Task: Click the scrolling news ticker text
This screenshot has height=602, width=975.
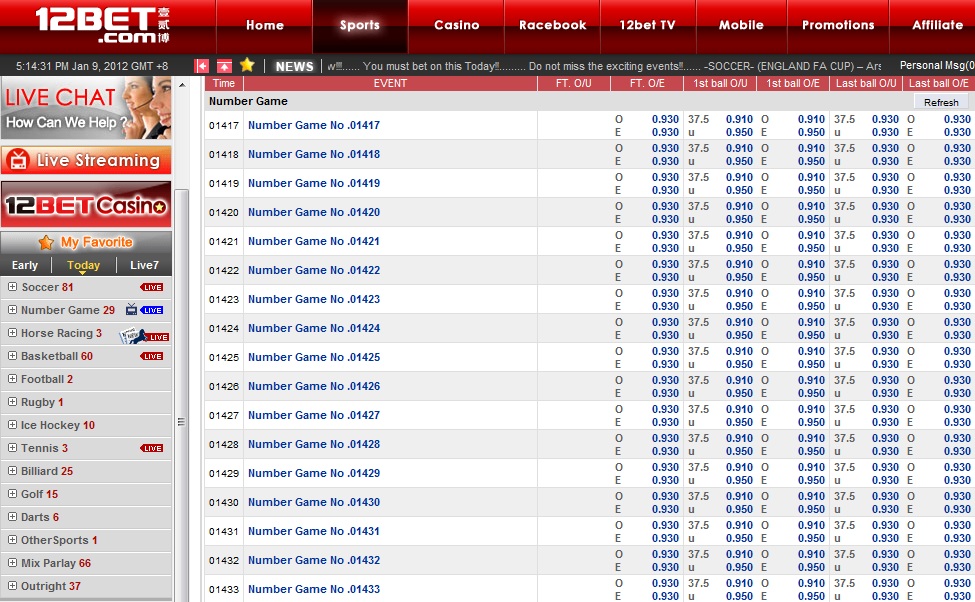Action: tap(604, 66)
